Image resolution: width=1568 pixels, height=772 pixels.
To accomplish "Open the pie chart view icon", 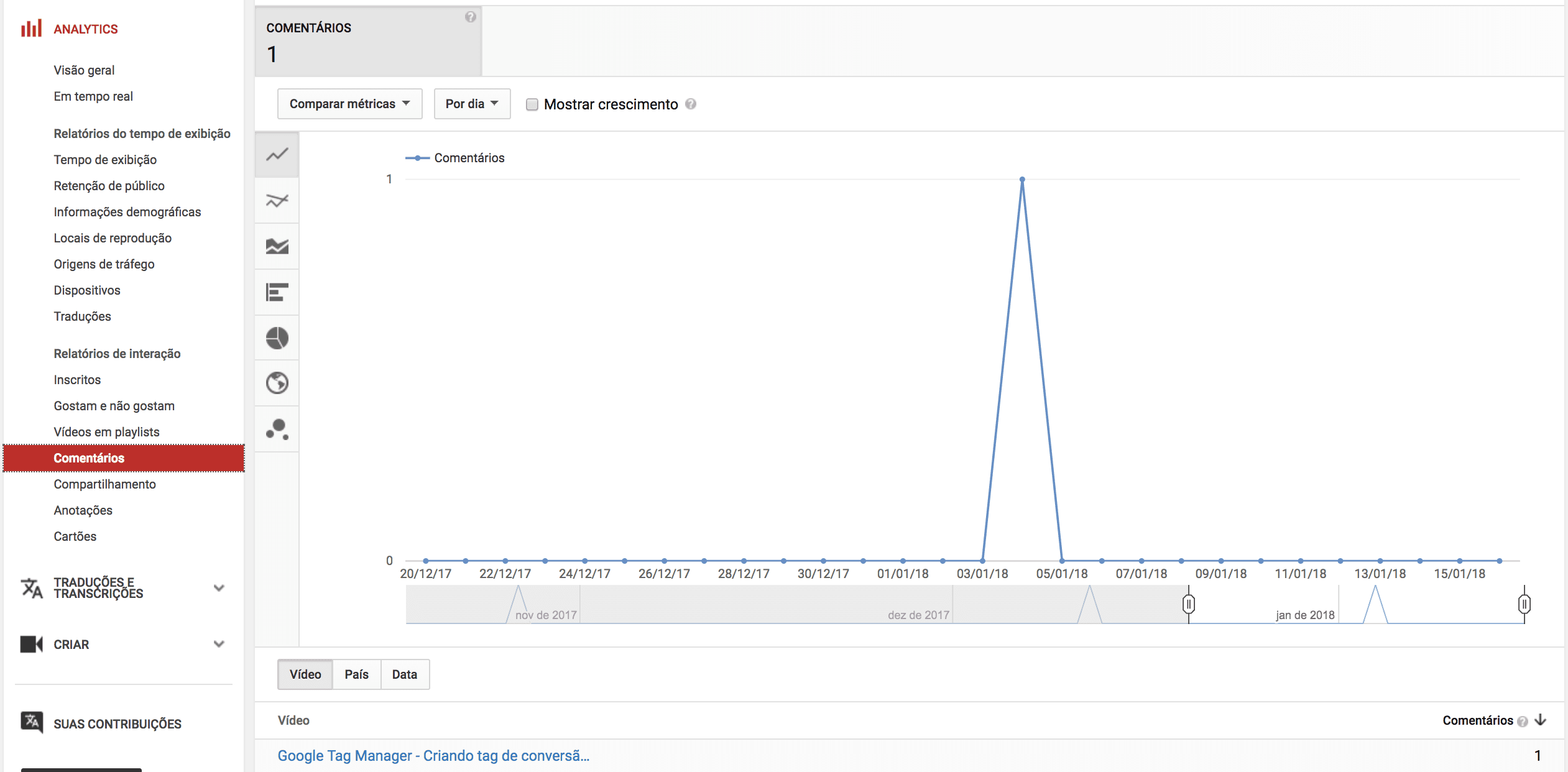I will click(277, 338).
